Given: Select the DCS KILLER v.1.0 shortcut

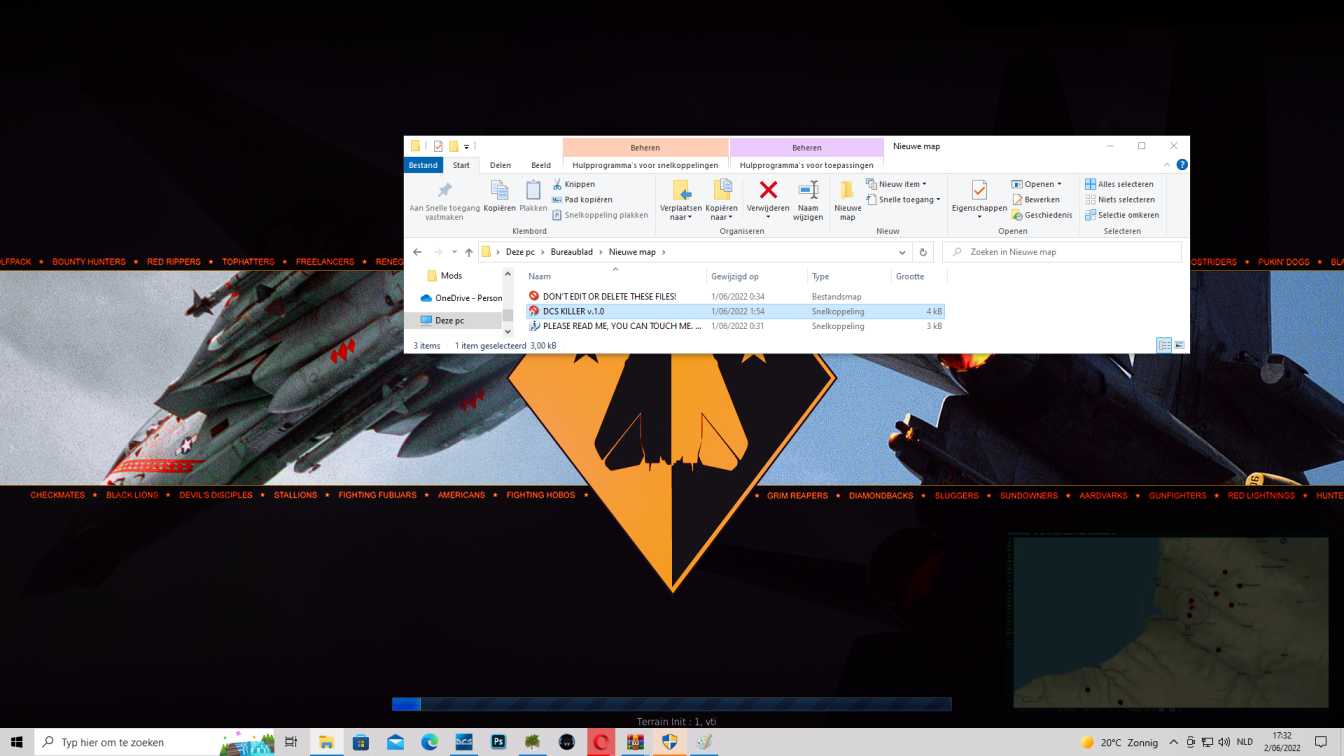Looking at the screenshot, I should click(x=573, y=311).
